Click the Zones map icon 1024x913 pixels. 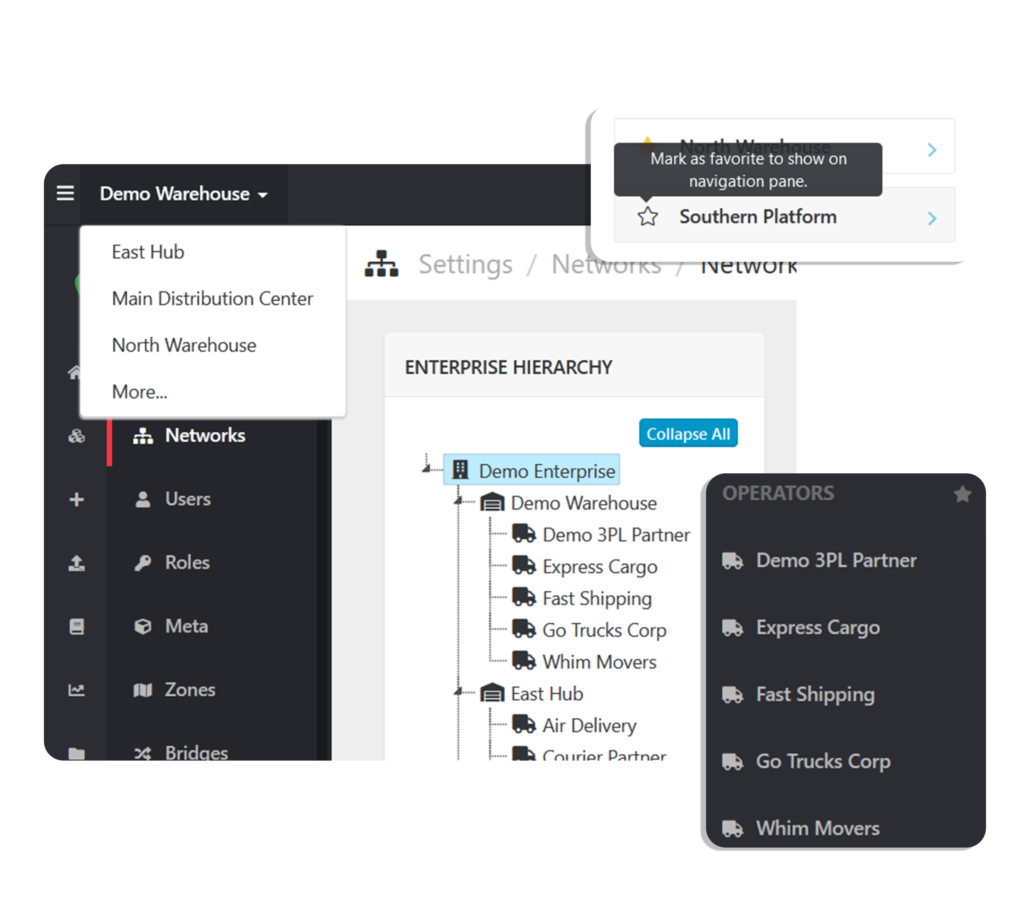(142, 690)
